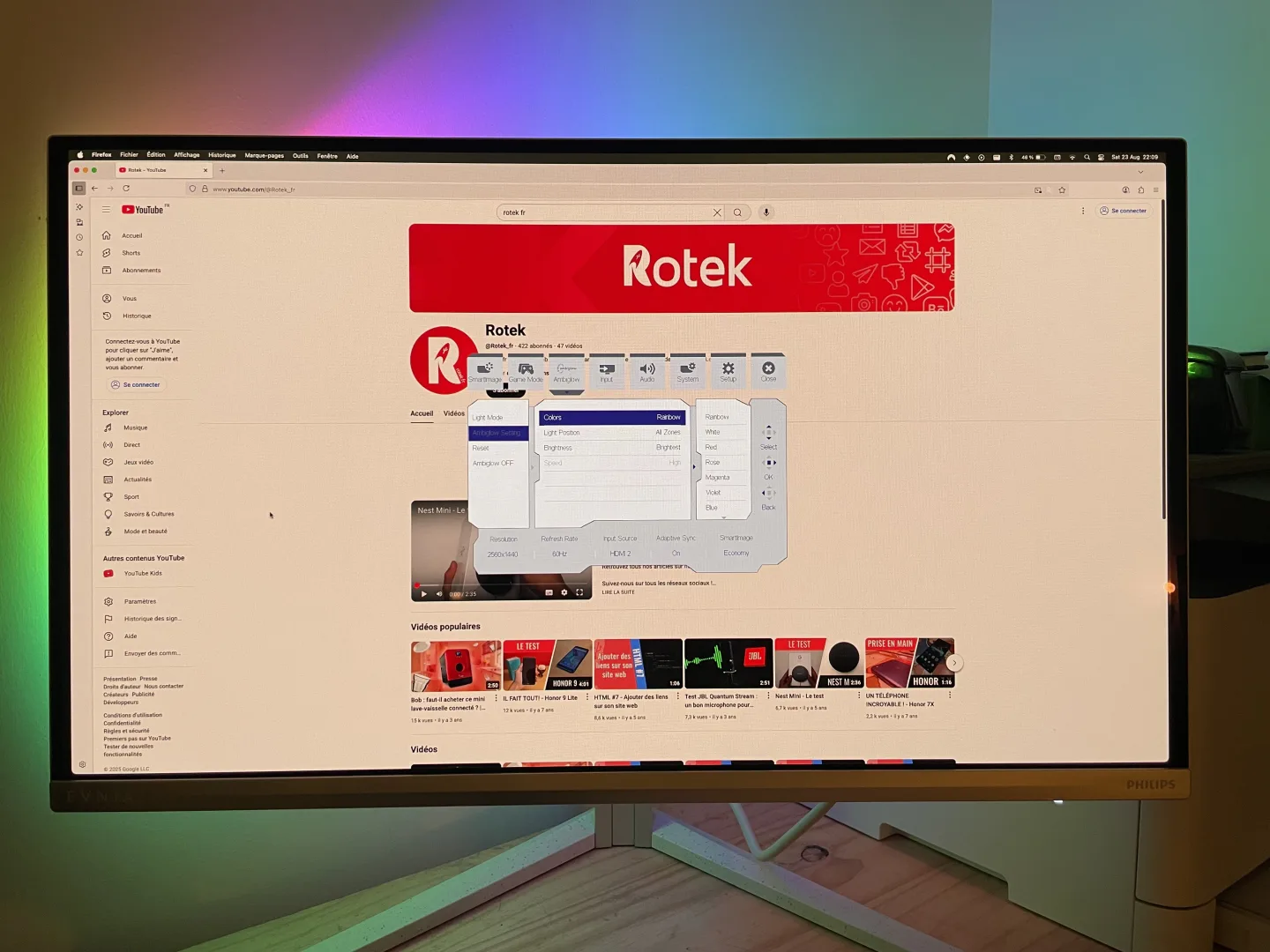Switch to the Vidéos channel tab
This screenshot has height=952, width=1270.
tap(454, 413)
